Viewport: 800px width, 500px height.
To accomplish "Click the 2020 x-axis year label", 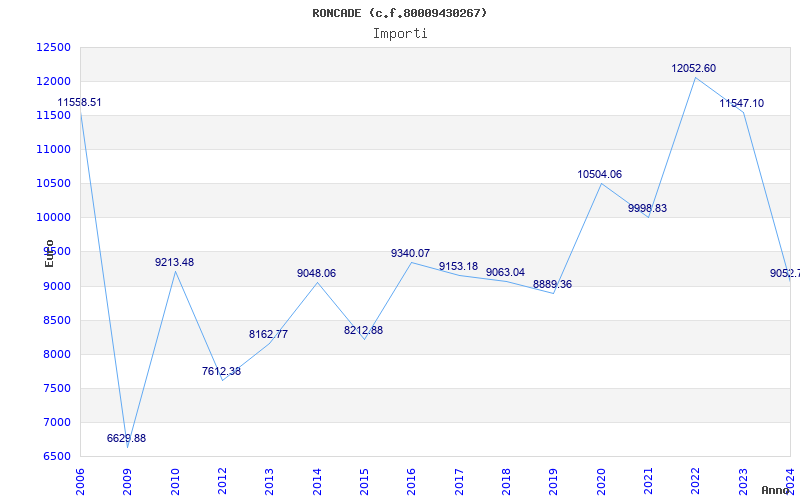I will (x=601, y=482).
